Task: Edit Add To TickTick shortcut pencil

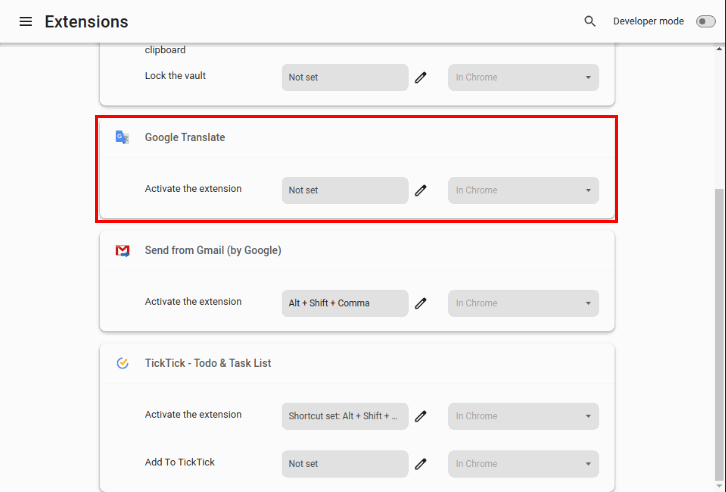Action: pos(421,464)
